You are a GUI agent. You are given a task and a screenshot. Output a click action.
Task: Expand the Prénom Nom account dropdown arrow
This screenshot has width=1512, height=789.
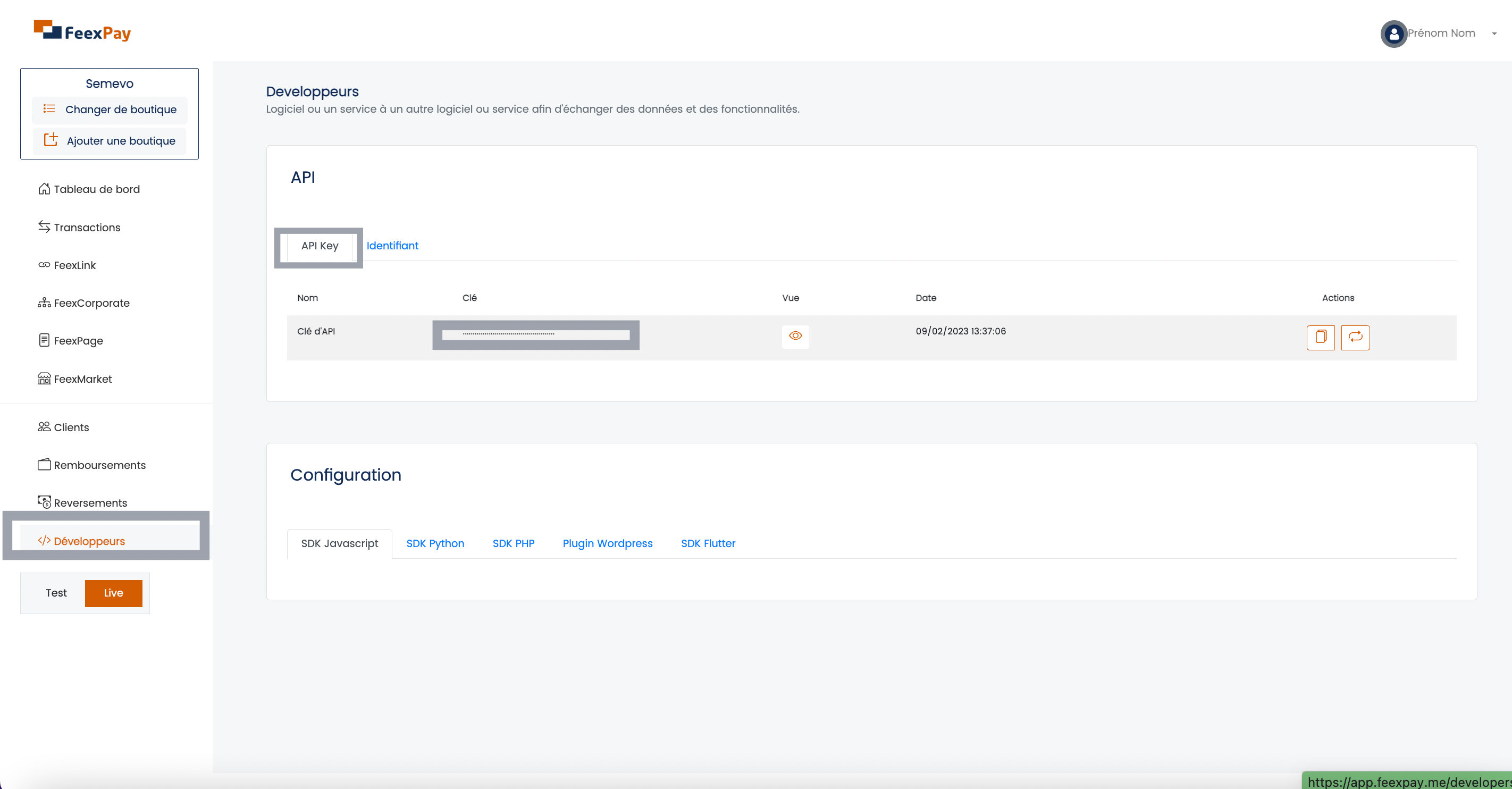pyautogui.click(x=1494, y=34)
